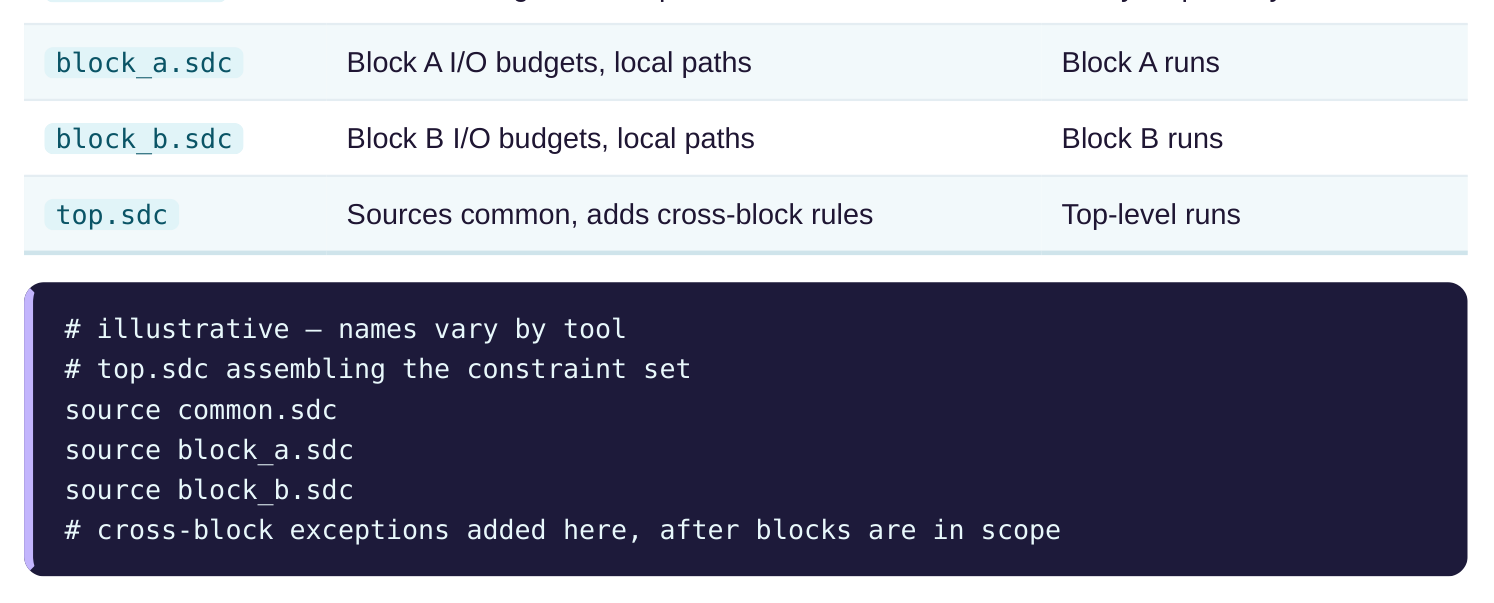
Task: Select the 'Block A runs' cell
Action: pos(1141,63)
